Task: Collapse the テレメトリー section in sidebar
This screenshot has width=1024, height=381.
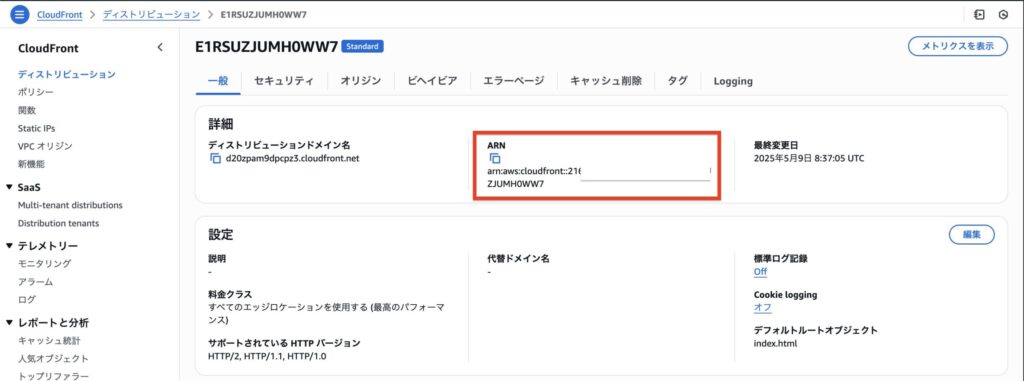Action: [9, 246]
